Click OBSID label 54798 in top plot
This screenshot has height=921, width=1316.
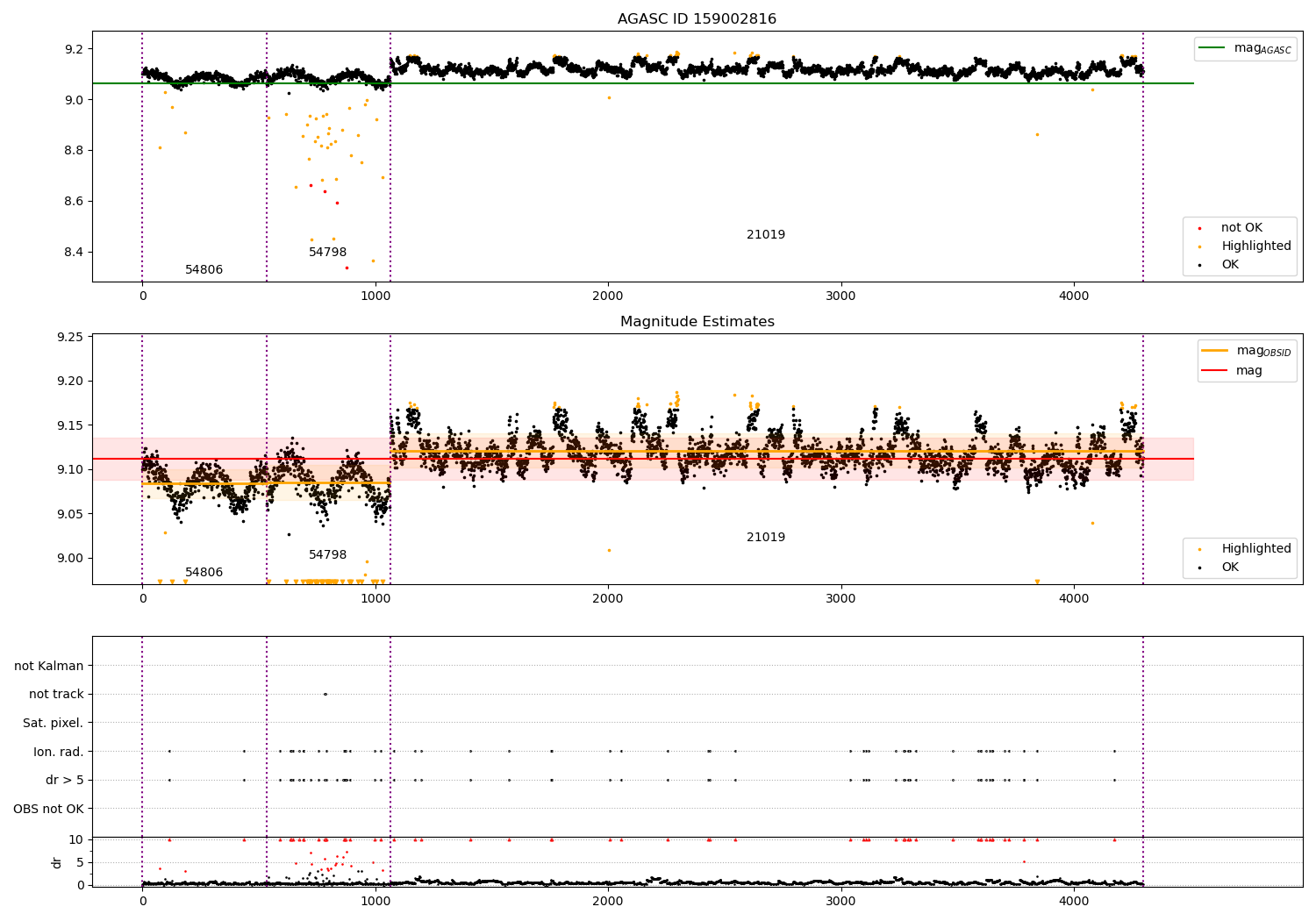pos(327,253)
